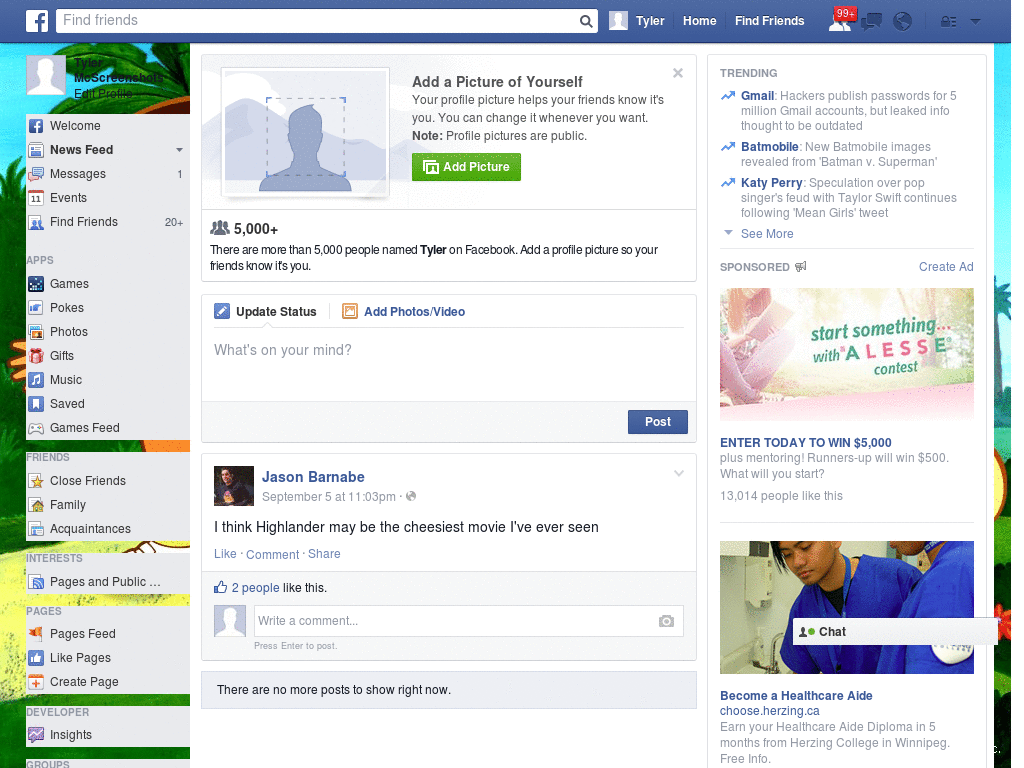This screenshot has height=768, width=1024.
Task: Click the Pages Feed flag icon
Action: (x=37, y=633)
